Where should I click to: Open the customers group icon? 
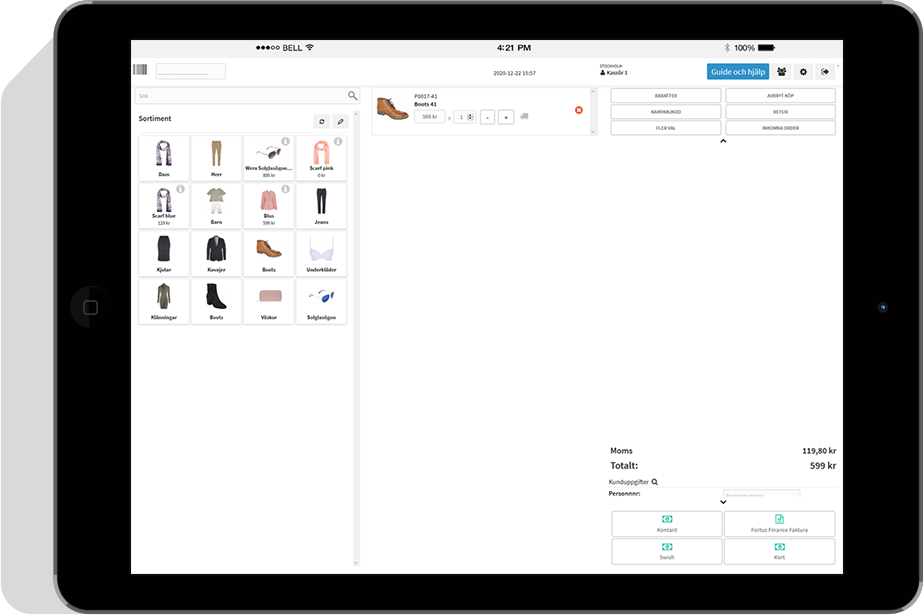pyautogui.click(x=781, y=72)
